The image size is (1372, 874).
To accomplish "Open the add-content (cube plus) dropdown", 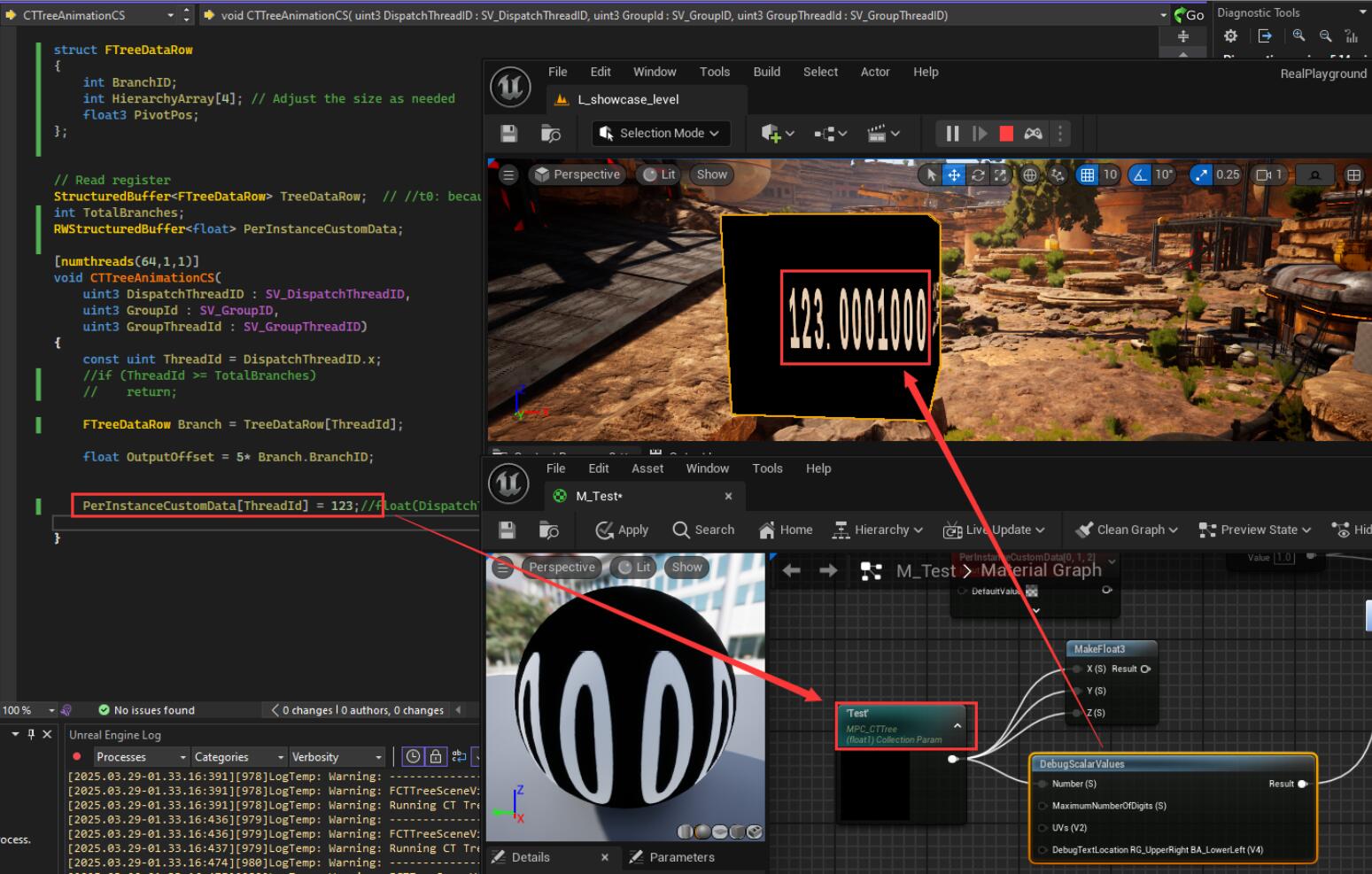I will (778, 134).
